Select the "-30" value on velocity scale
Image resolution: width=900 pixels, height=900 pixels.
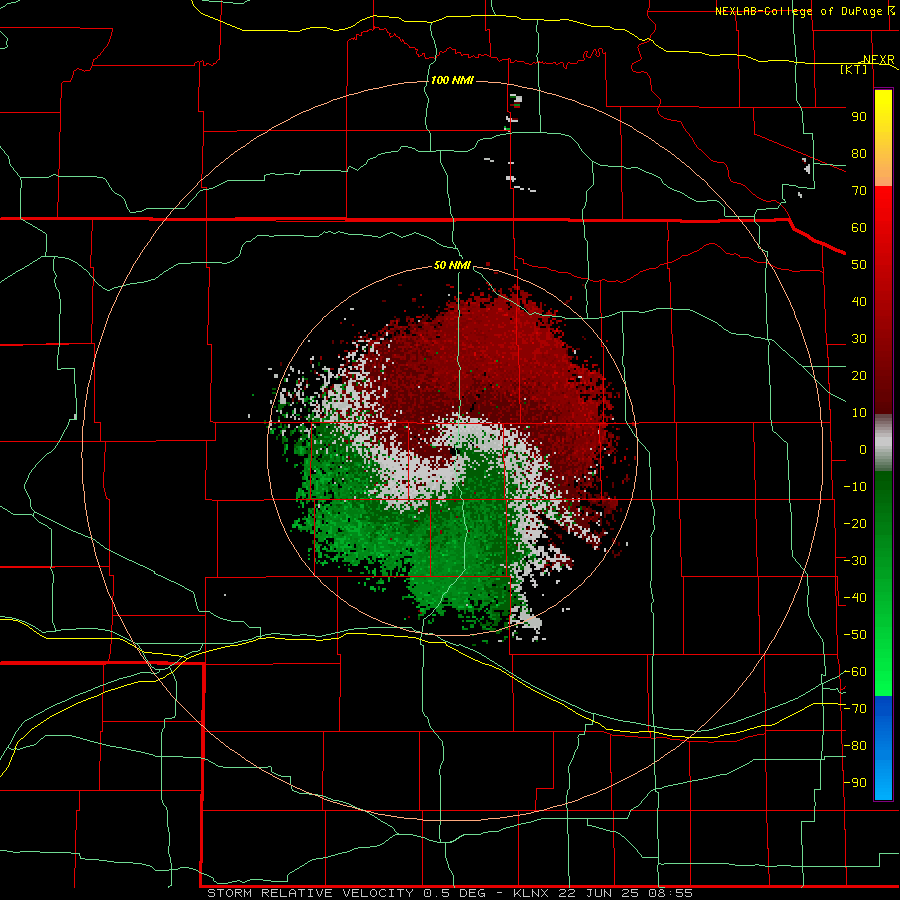(855, 561)
